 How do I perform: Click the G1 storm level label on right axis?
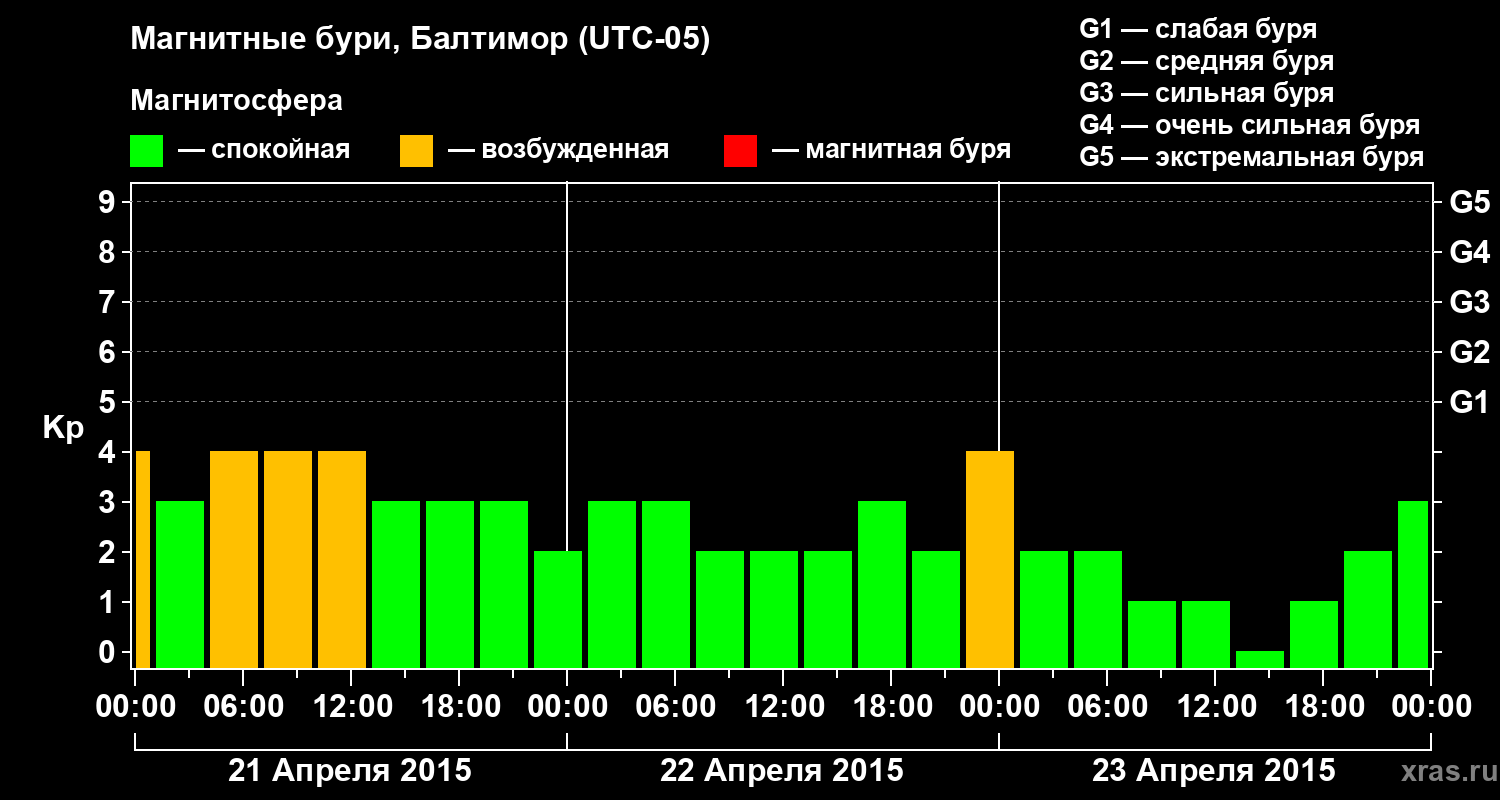pyautogui.click(x=1469, y=402)
